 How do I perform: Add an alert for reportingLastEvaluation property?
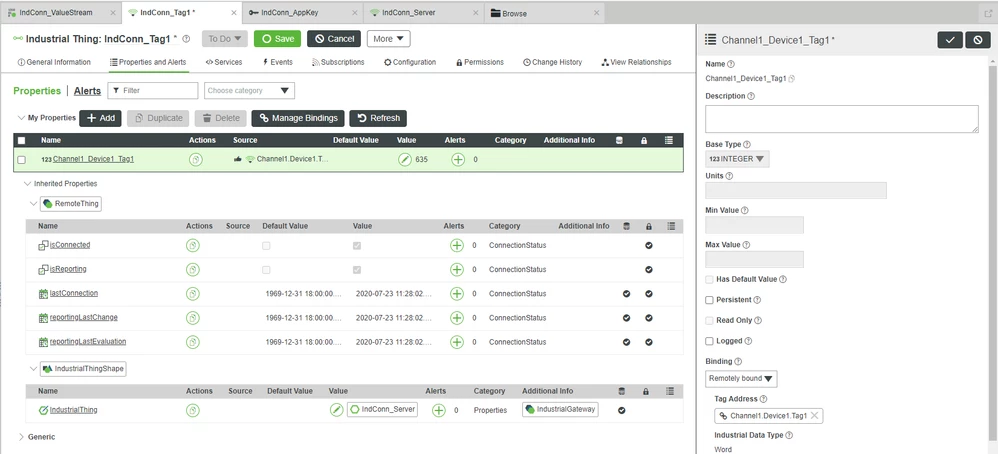coord(456,342)
